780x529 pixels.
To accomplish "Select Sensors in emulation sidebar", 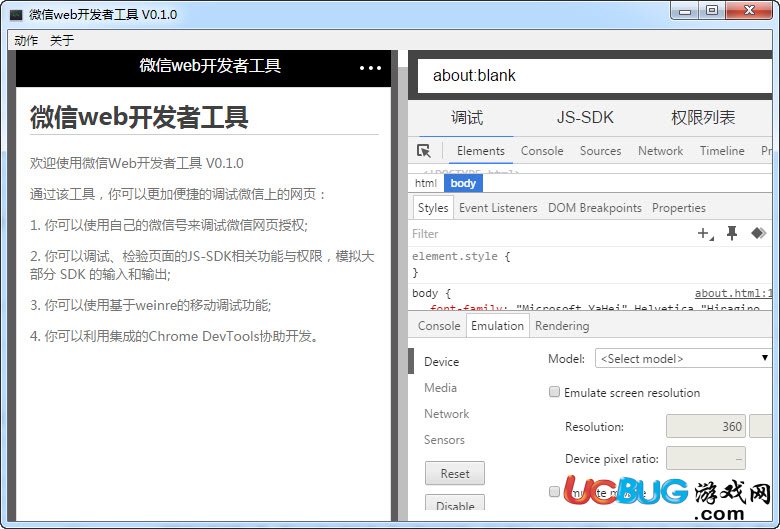I will 444,440.
